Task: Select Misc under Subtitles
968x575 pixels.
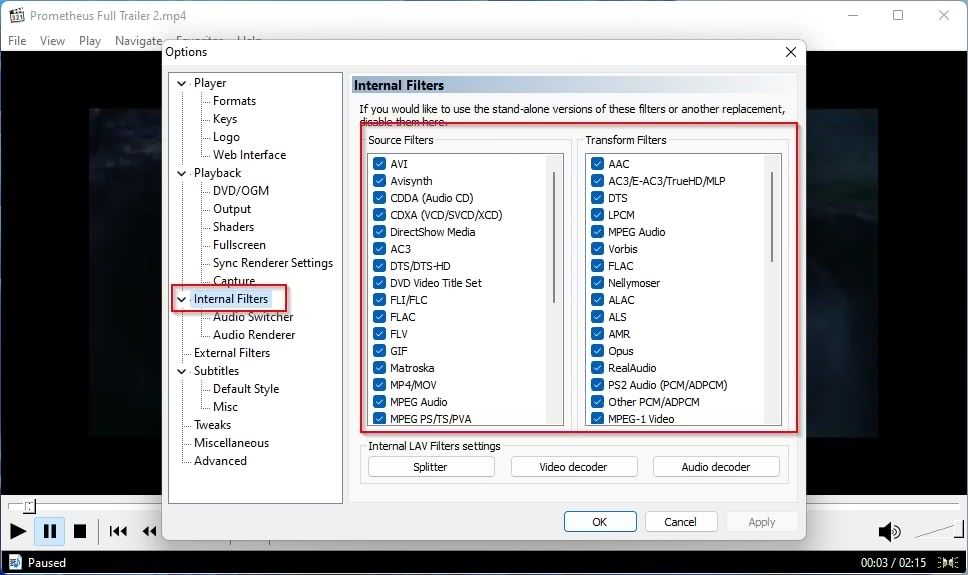Action: pos(225,407)
